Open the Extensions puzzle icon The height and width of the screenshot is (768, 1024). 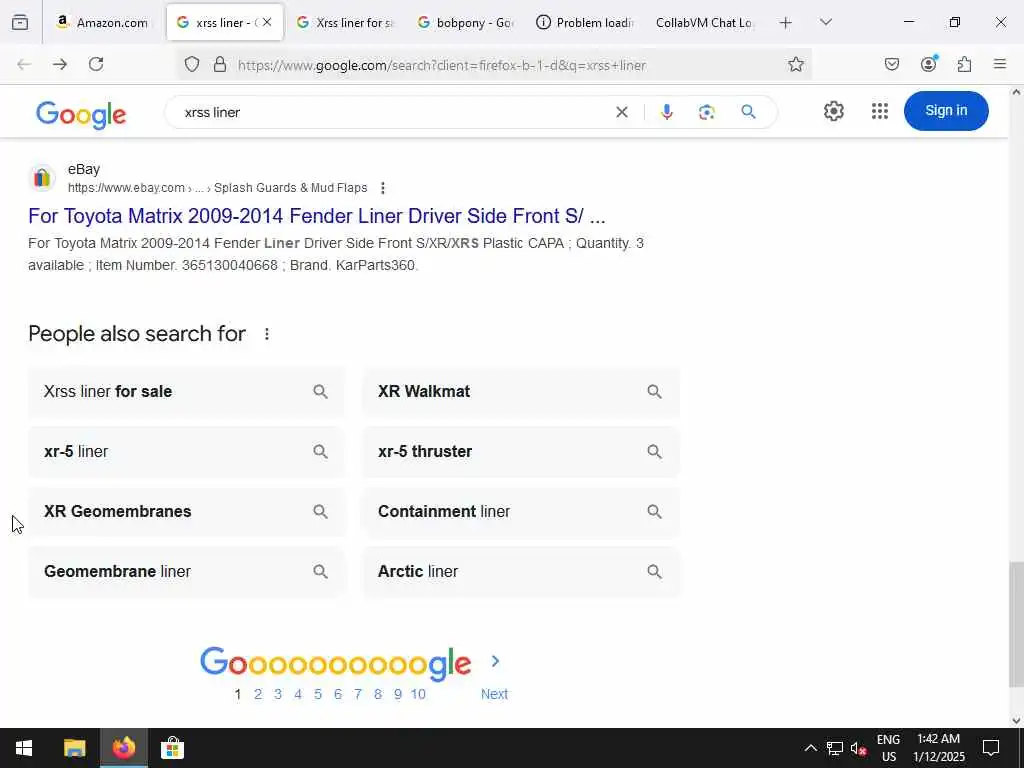(x=965, y=64)
